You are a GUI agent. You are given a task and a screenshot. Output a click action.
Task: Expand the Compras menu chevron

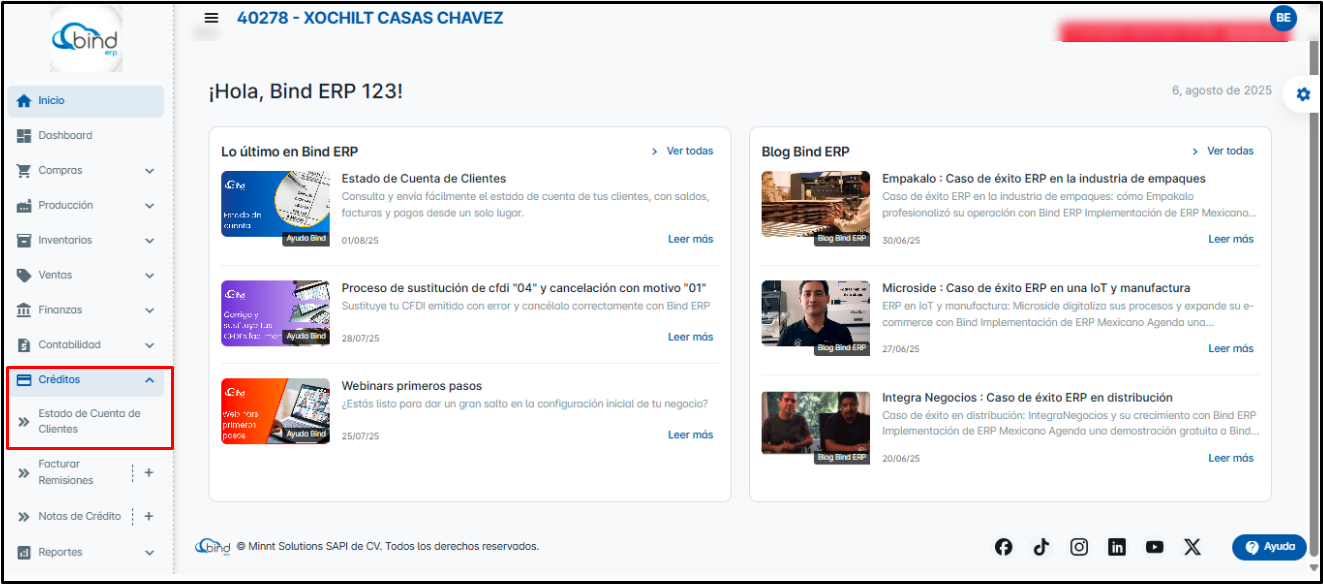pyautogui.click(x=149, y=171)
